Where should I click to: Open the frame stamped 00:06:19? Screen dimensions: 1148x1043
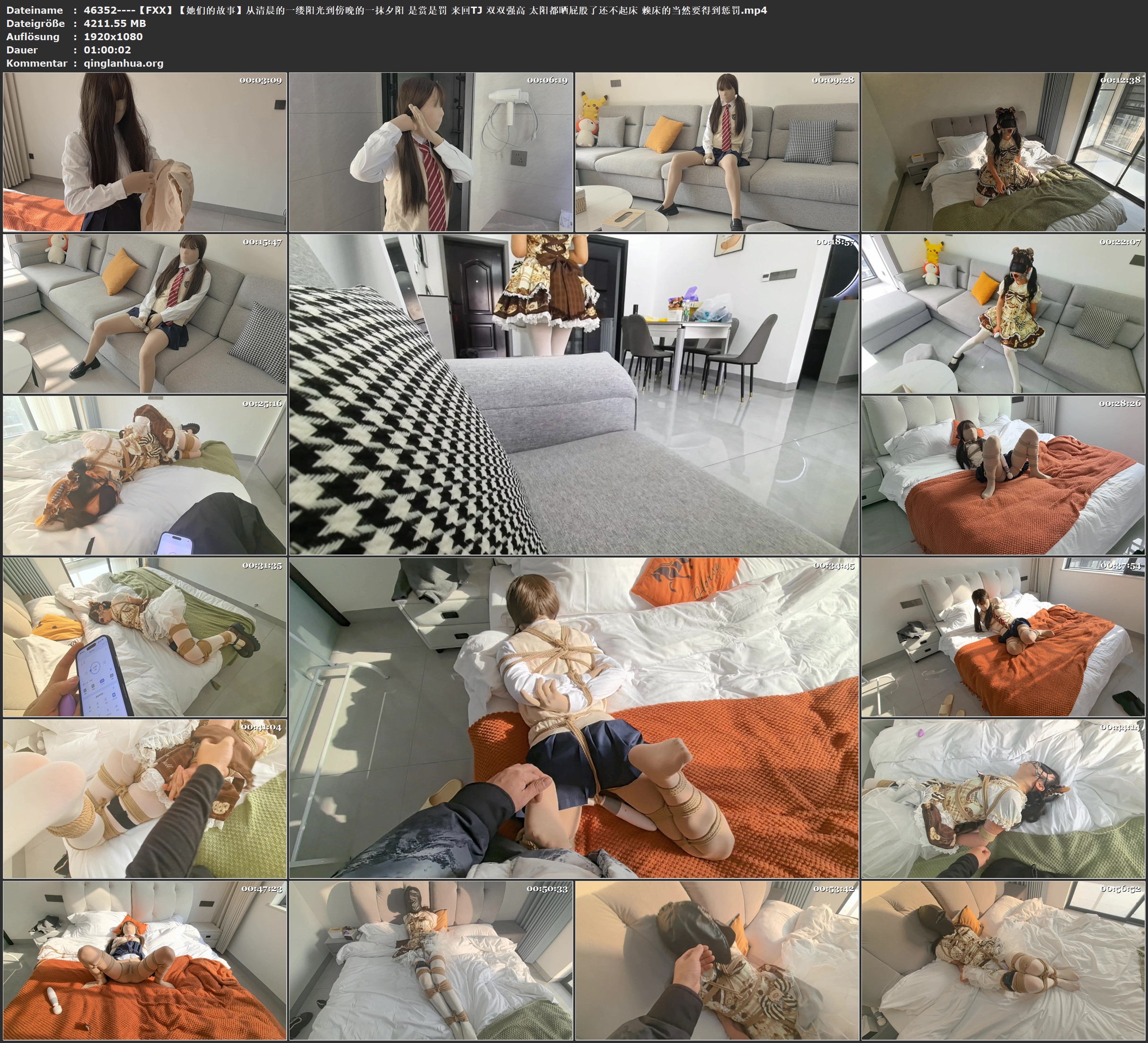(x=431, y=152)
